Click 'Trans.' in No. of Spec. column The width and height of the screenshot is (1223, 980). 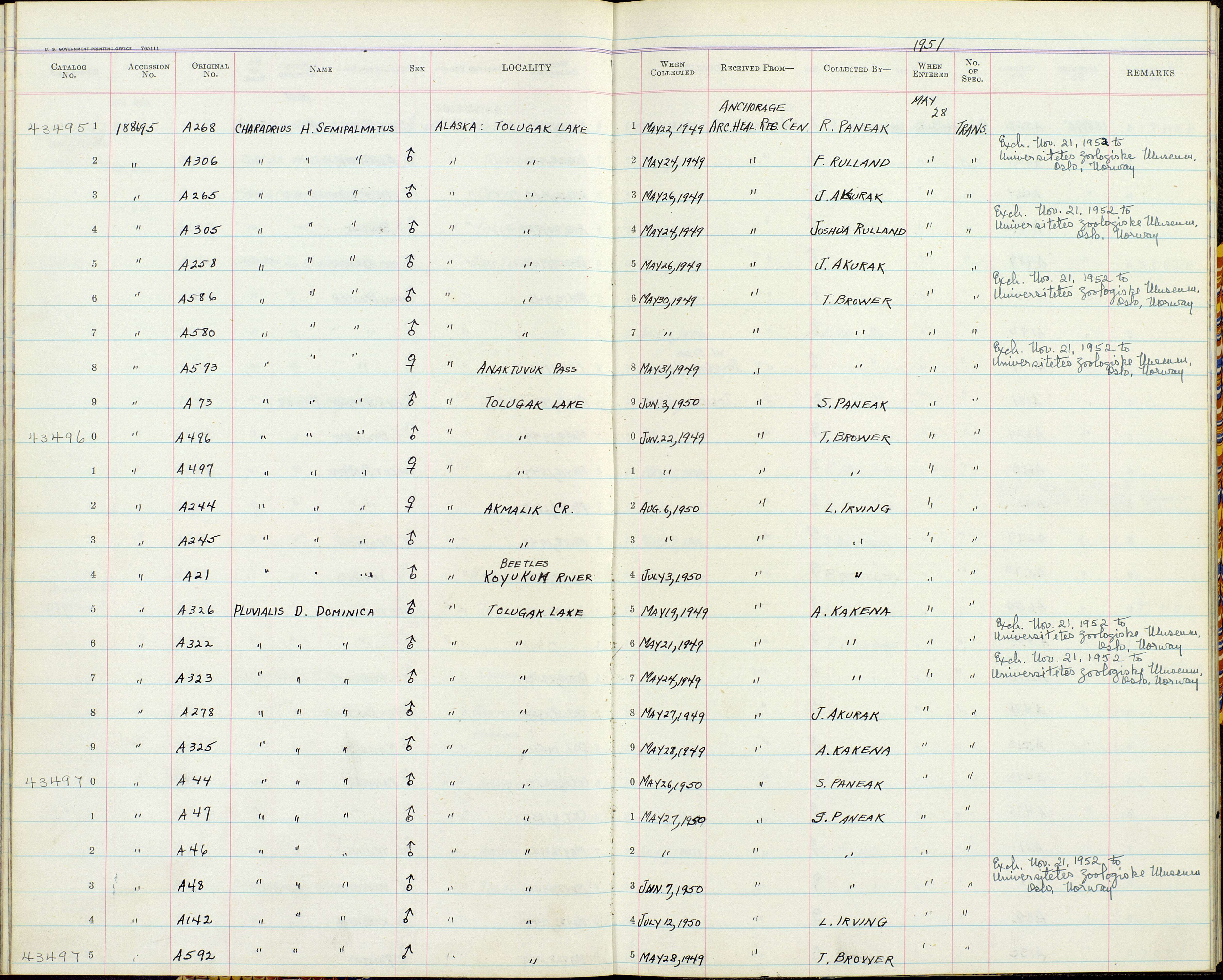(x=972, y=128)
